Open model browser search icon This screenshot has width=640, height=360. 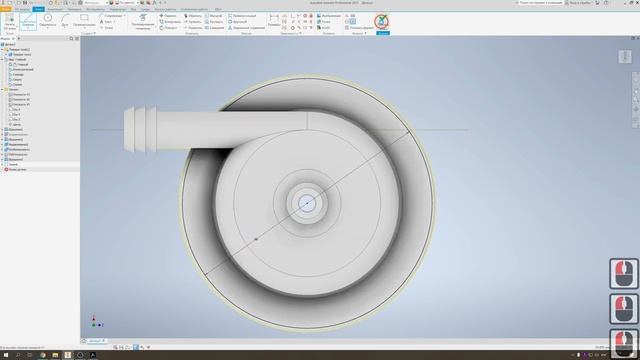[x=71, y=38]
